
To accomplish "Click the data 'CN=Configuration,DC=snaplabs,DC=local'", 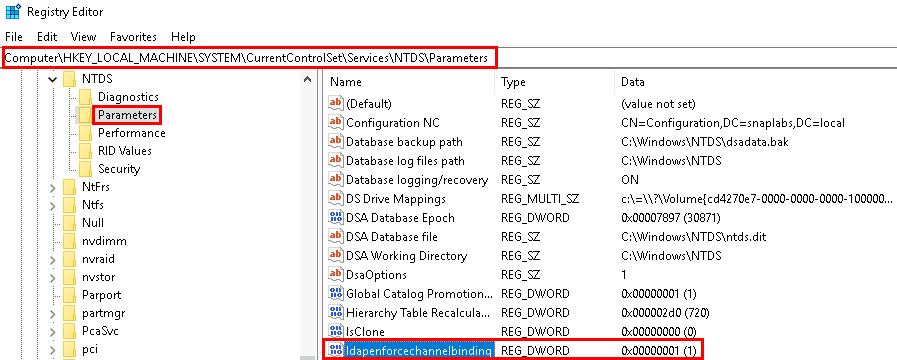I will (733, 122).
